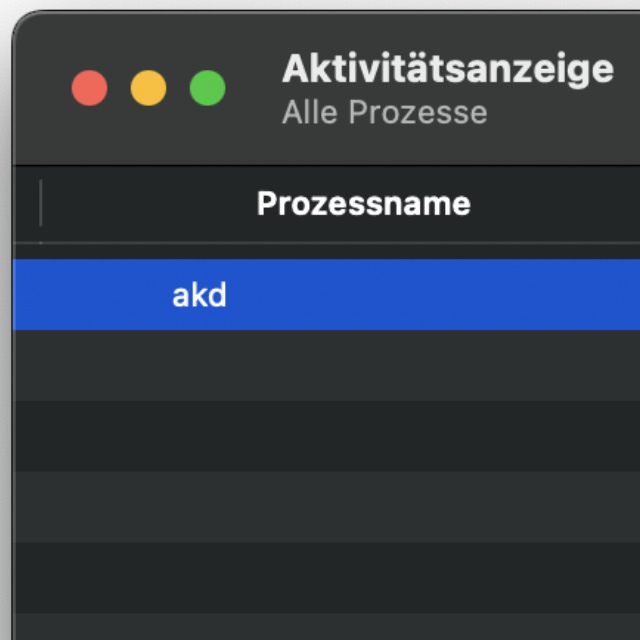
Task: Click empty title bar between green button and title
Action: coord(254,88)
